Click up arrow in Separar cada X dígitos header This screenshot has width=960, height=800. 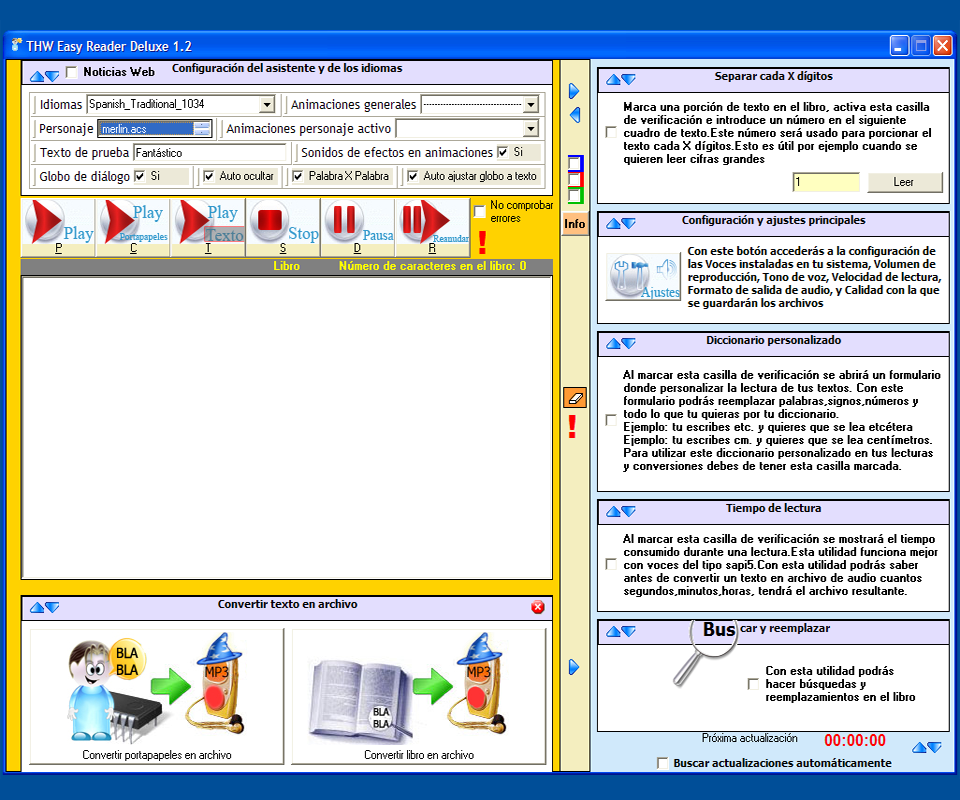click(x=613, y=80)
